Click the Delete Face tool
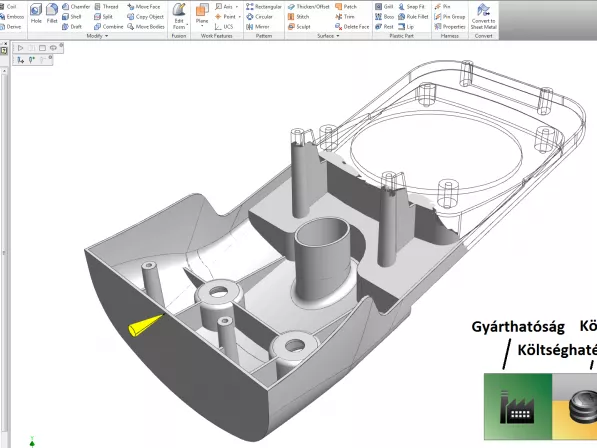597x448 pixels. tap(352, 27)
